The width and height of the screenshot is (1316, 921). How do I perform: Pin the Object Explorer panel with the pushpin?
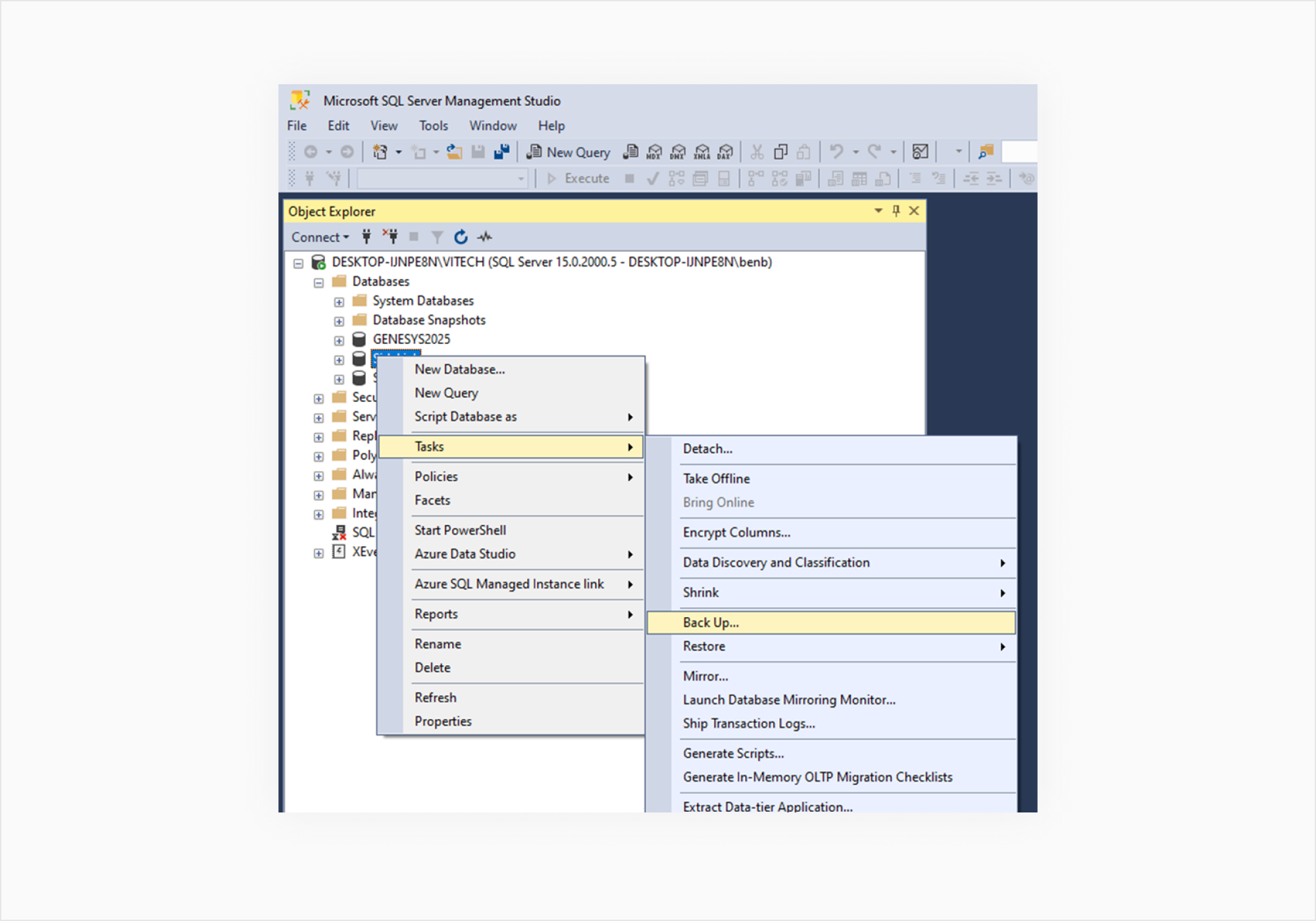(x=896, y=211)
